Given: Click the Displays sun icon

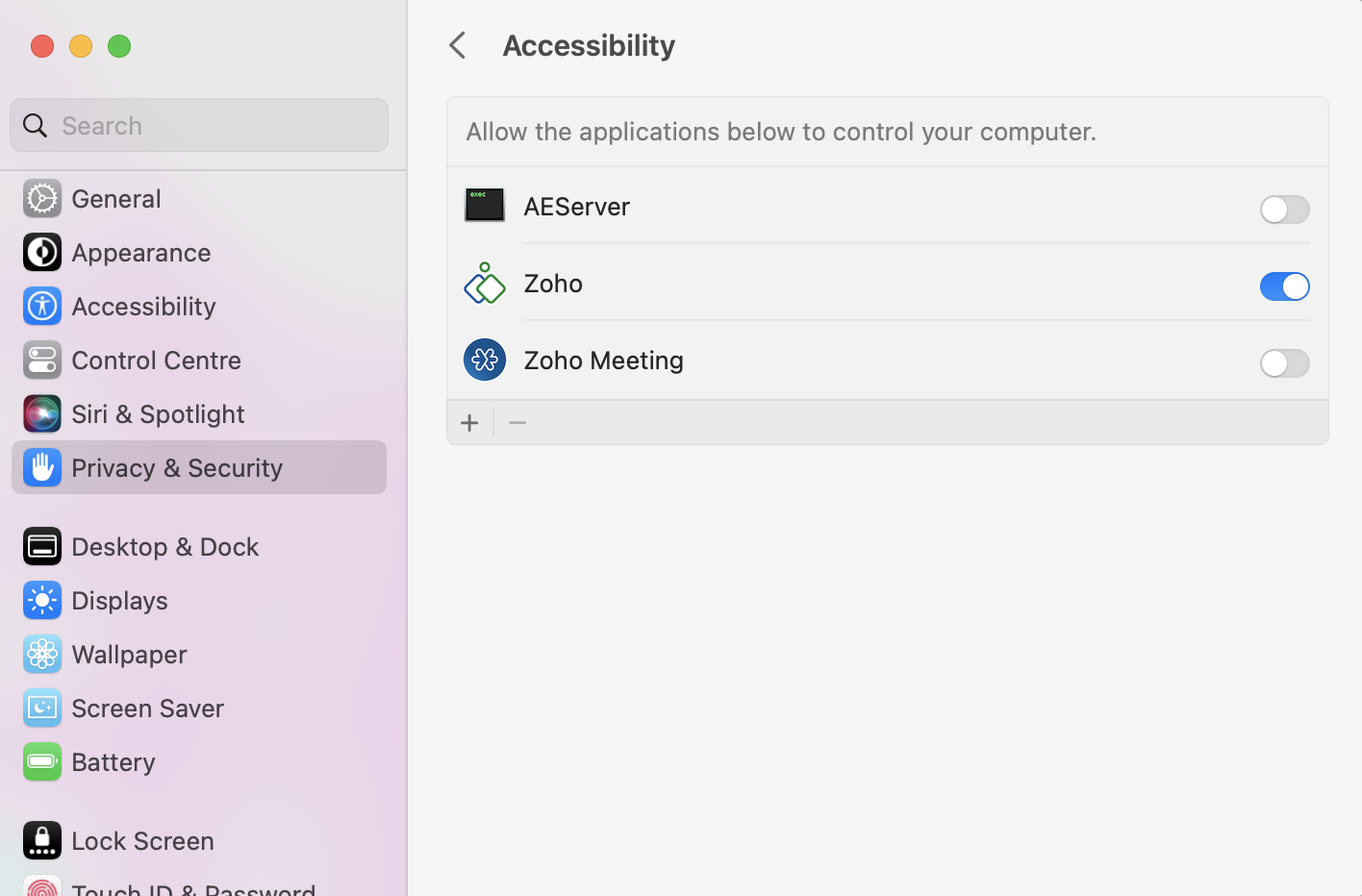Looking at the screenshot, I should tap(42, 601).
